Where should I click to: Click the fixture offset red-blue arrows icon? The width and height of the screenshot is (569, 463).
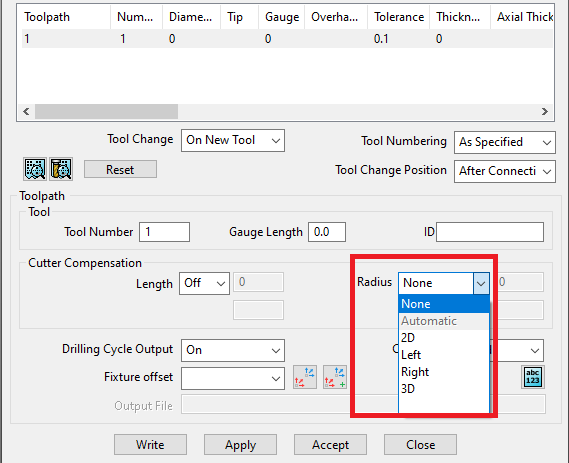point(305,377)
